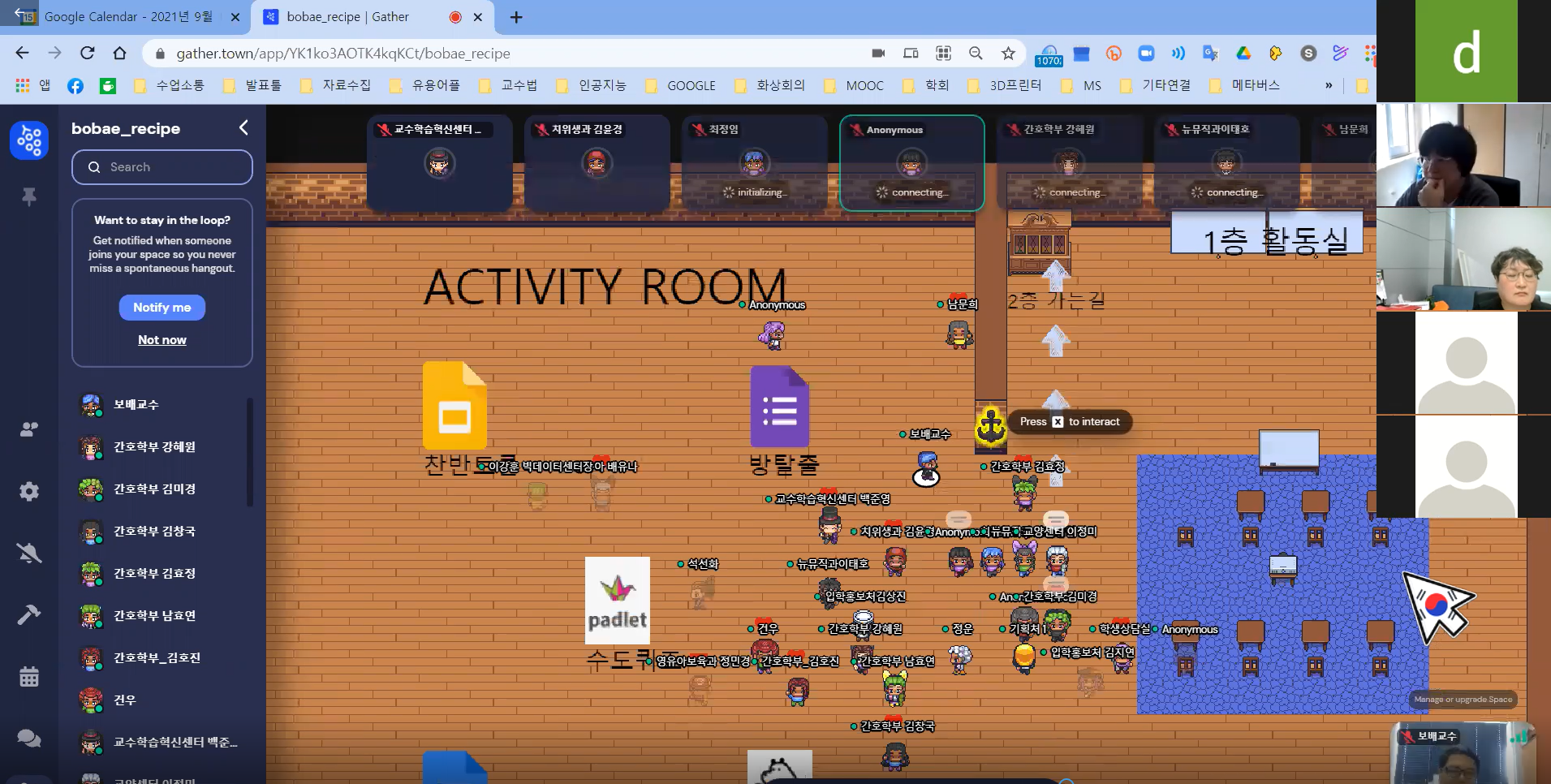The width and height of the screenshot is (1551, 784).
Task: Go forward in browser history
Action: click(x=54, y=53)
